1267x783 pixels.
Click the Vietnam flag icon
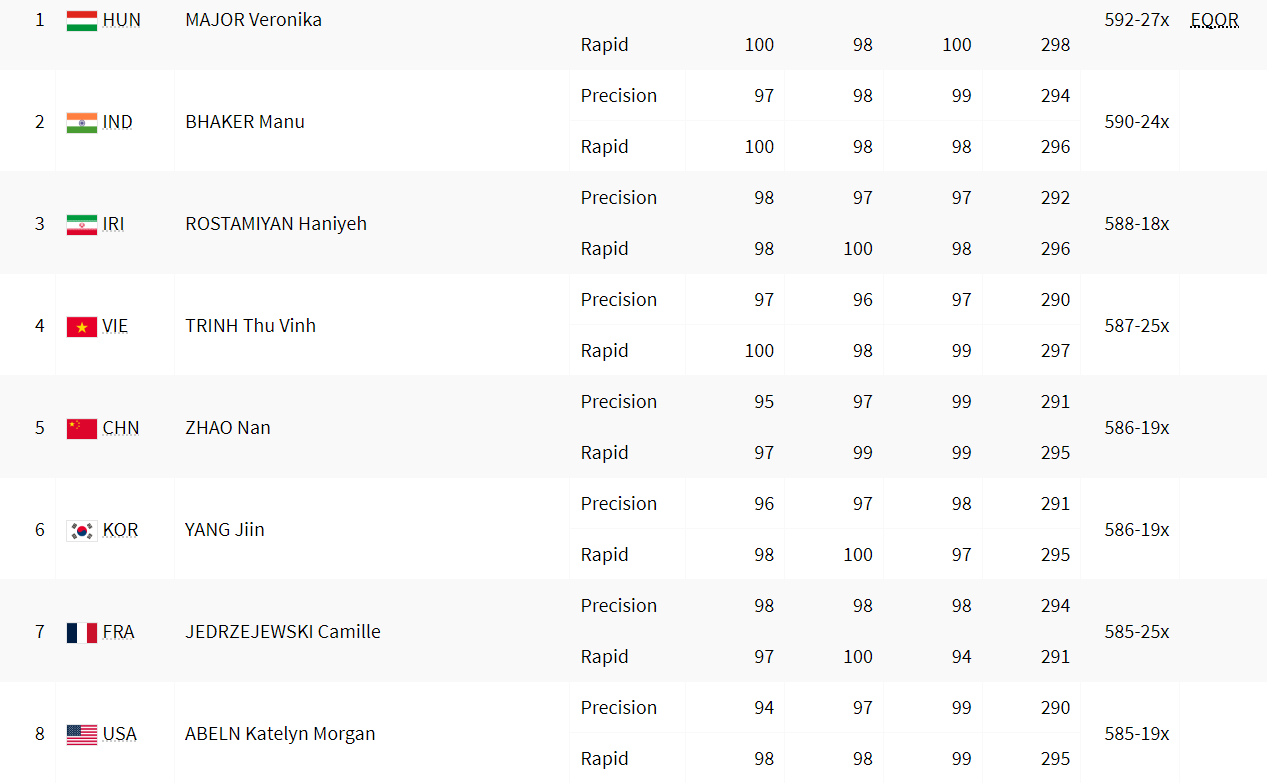coord(82,327)
